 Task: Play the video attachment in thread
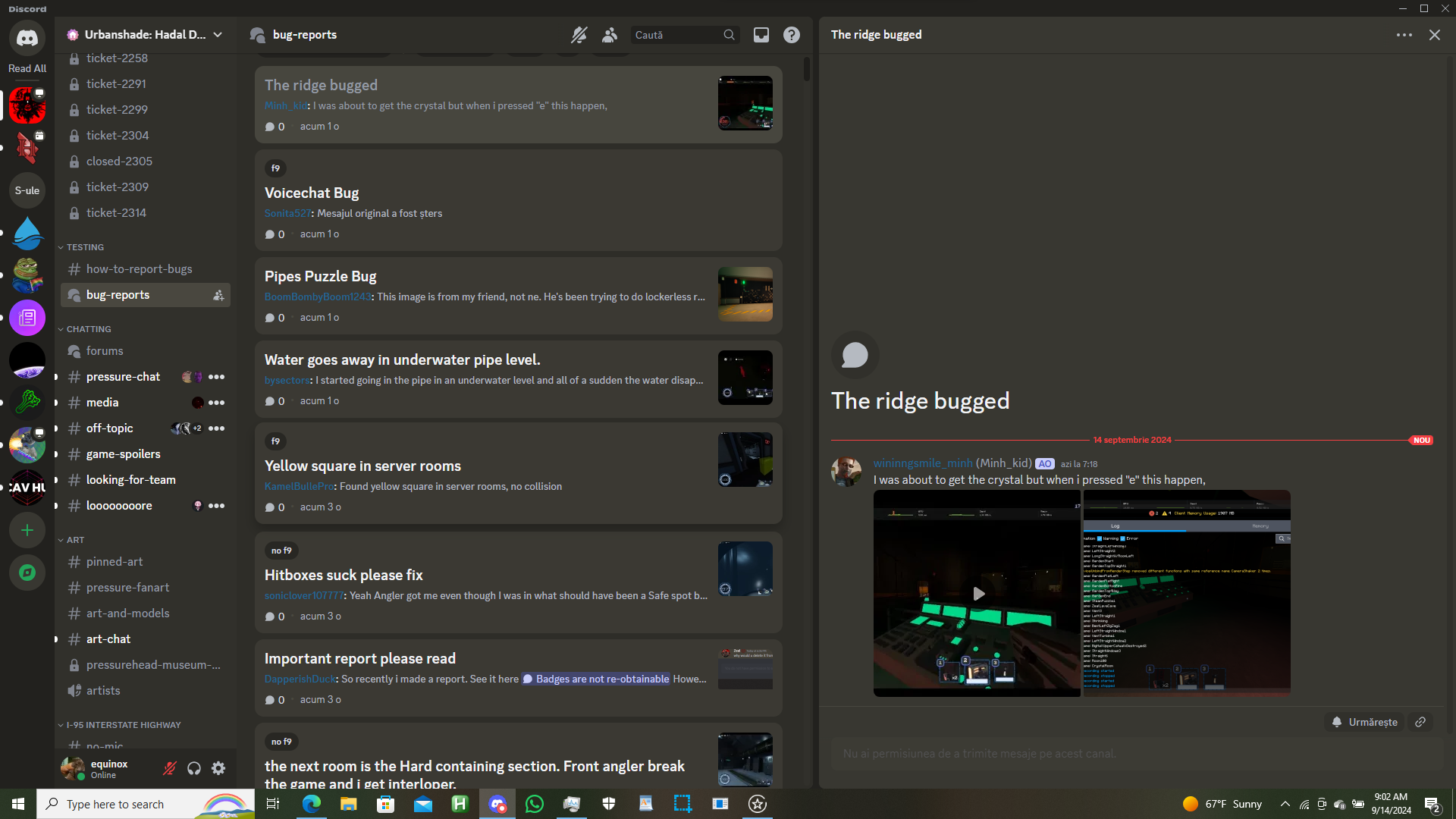(x=977, y=593)
